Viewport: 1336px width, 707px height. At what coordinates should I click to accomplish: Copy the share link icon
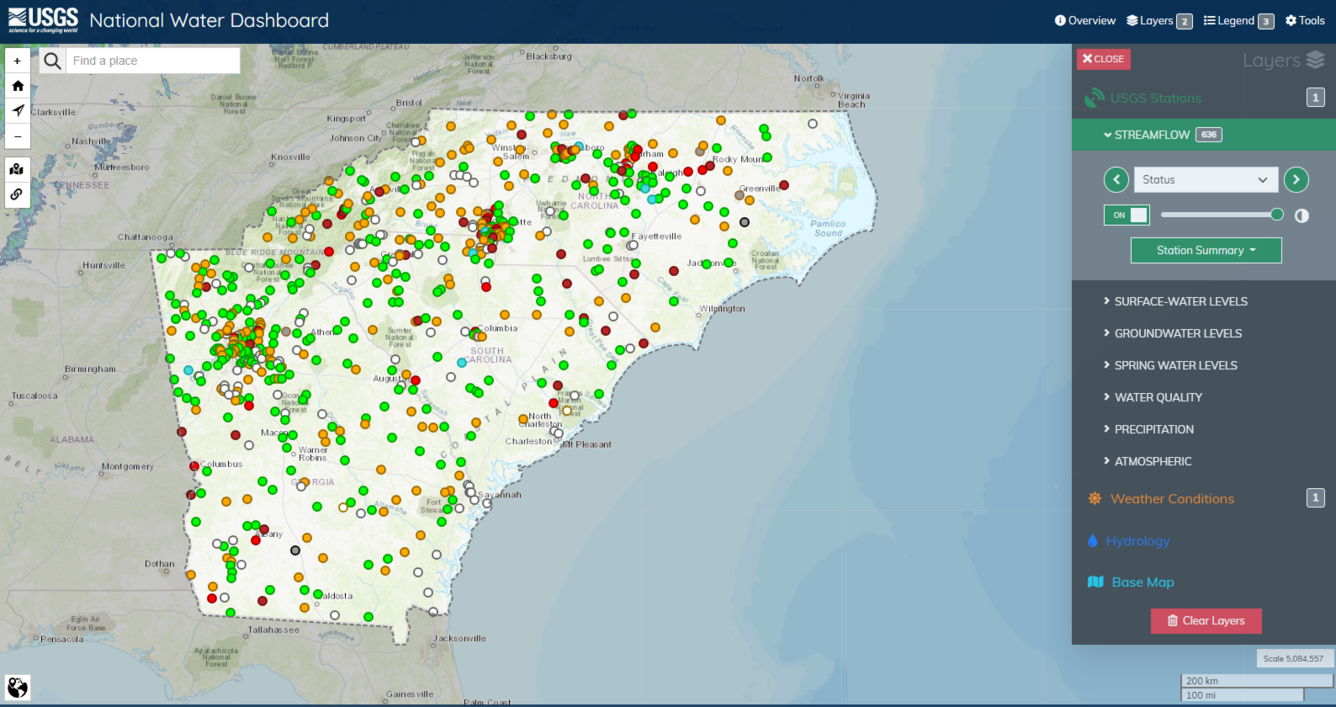pyautogui.click(x=17, y=195)
